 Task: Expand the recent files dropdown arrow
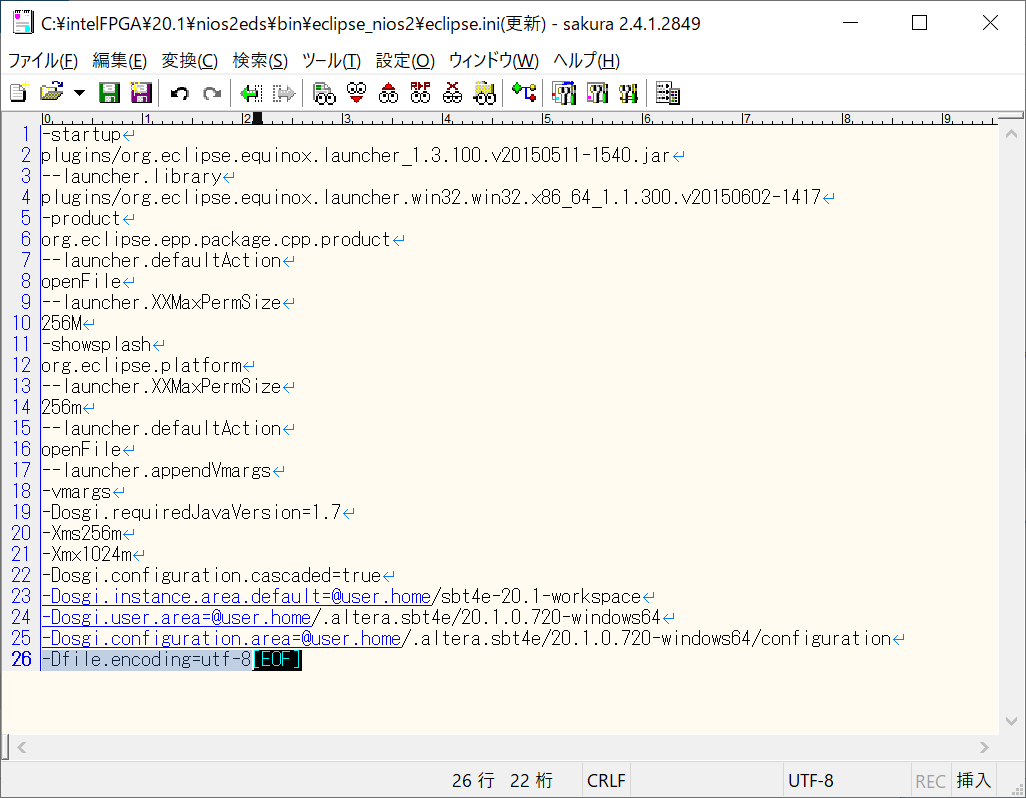(79, 93)
